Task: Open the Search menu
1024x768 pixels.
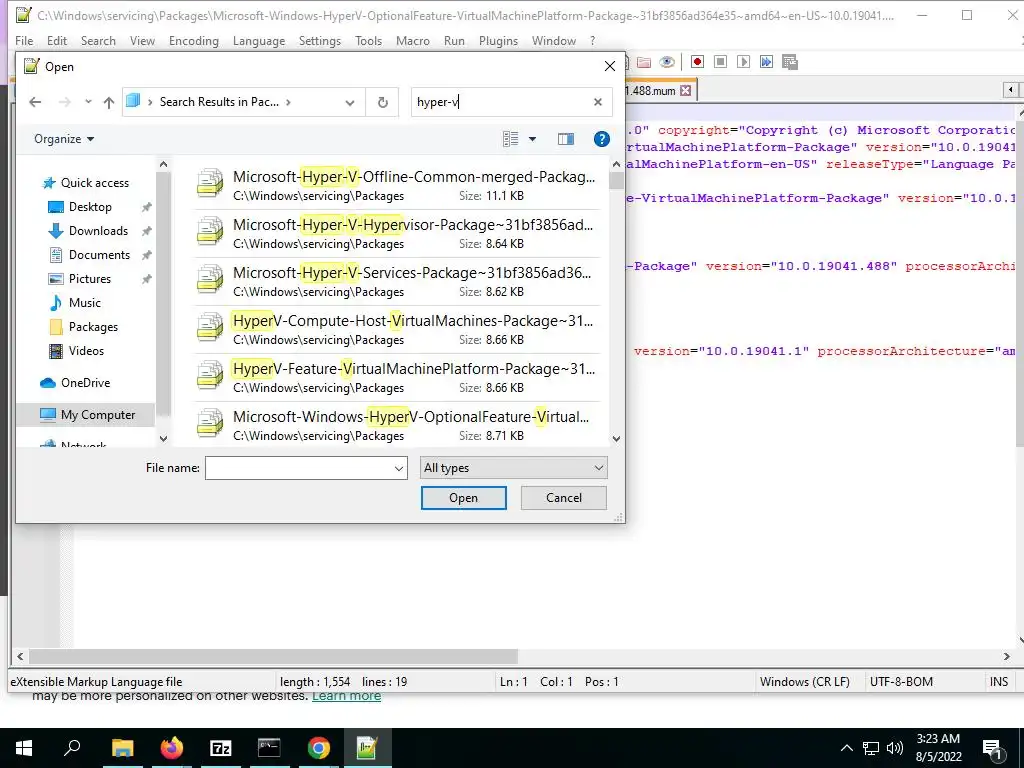Action: [x=98, y=40]
